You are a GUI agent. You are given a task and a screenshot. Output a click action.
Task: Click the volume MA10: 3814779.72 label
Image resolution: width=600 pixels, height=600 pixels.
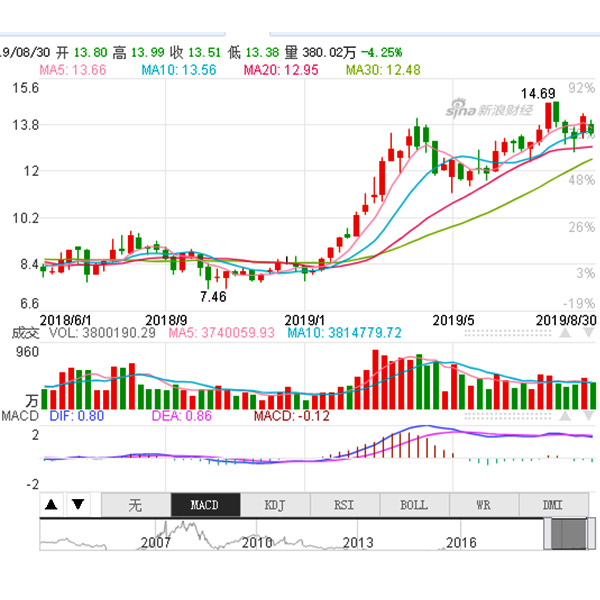(x=344, y=333)
